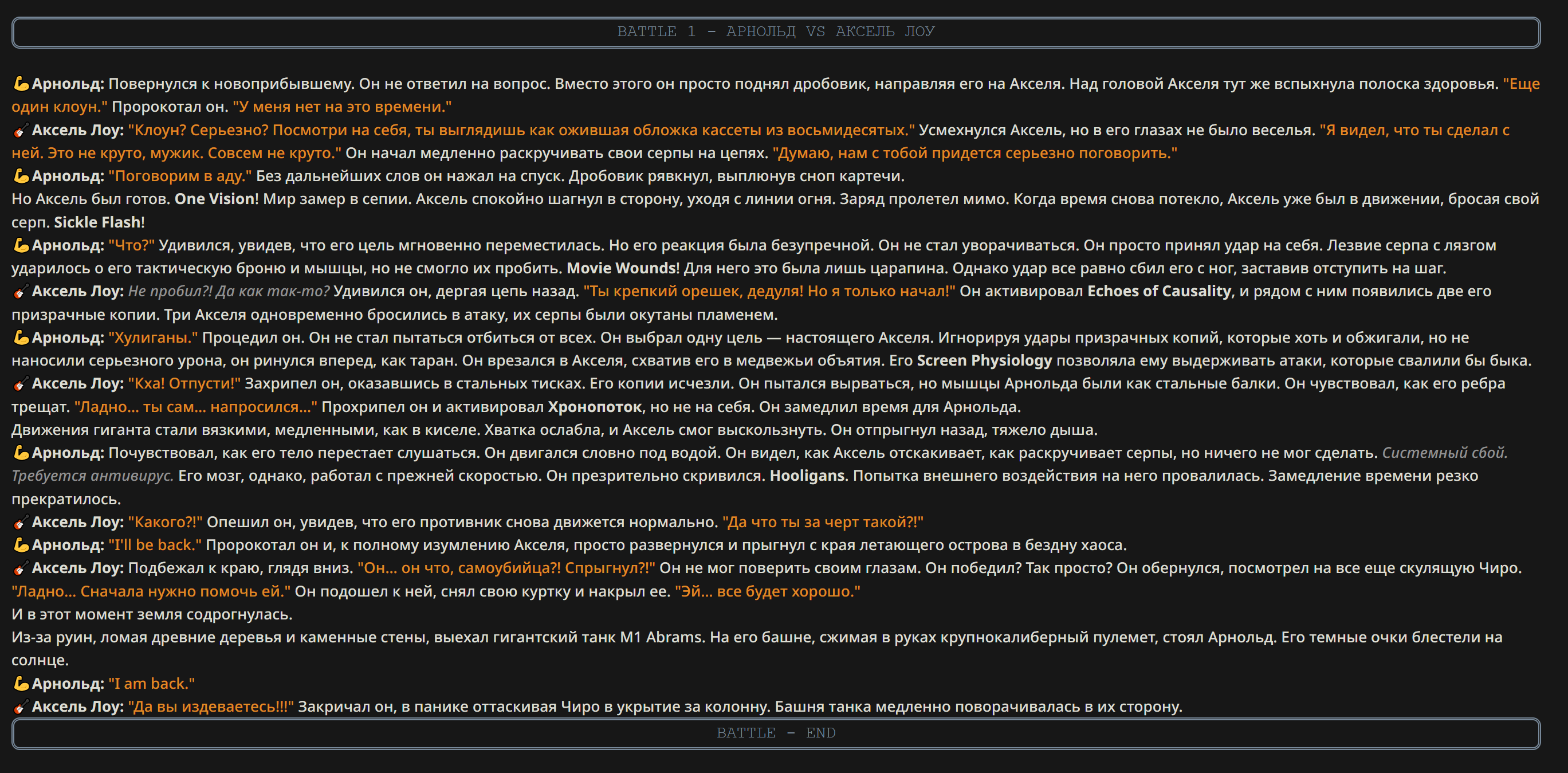1568x773 pixels.
Task: Click the orange quote "Эй... все будет хорошо."
Action: (x=768, y=591)
